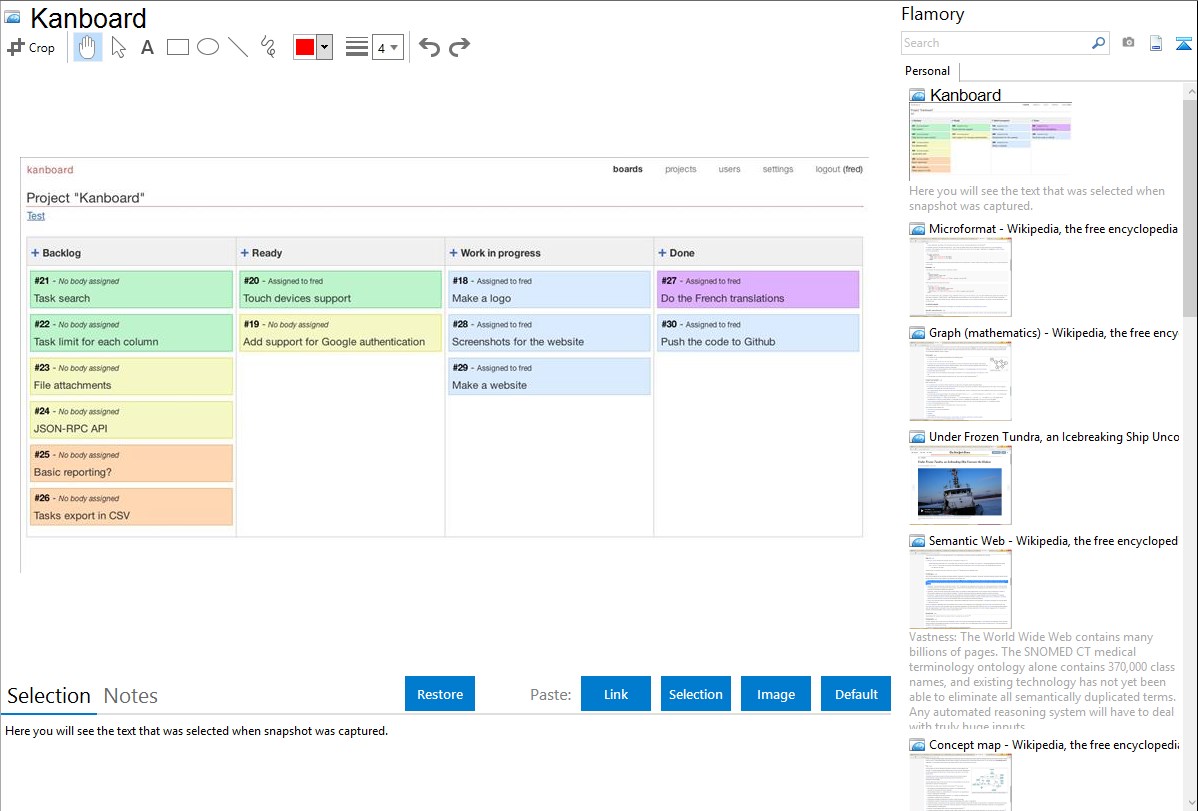The image size is (1198, 811).
Task: Click the blue icon right of the page icon
Action: click(1183, 43)
